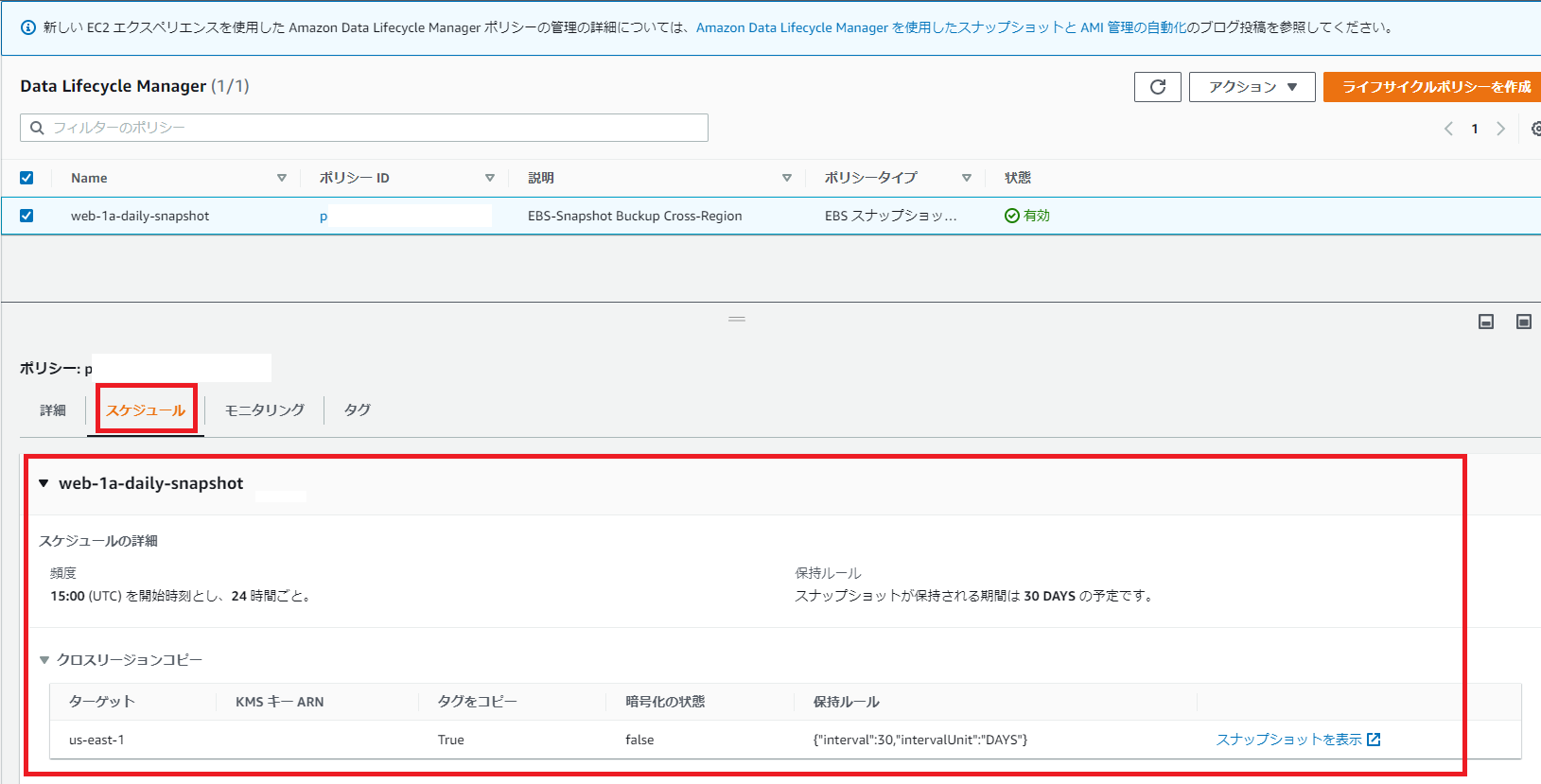Click スナップショットを表示 link

pyautogui.click(x=1298, y=740)
